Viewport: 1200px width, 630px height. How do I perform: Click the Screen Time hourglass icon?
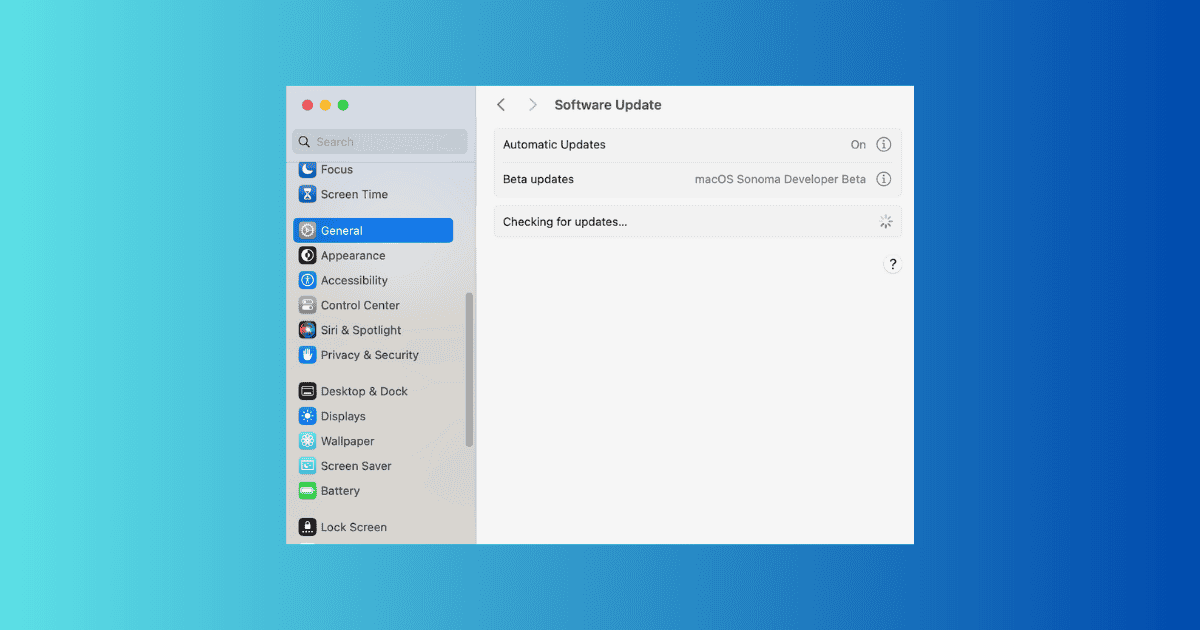pyautogui.click(x=307, y=195)
